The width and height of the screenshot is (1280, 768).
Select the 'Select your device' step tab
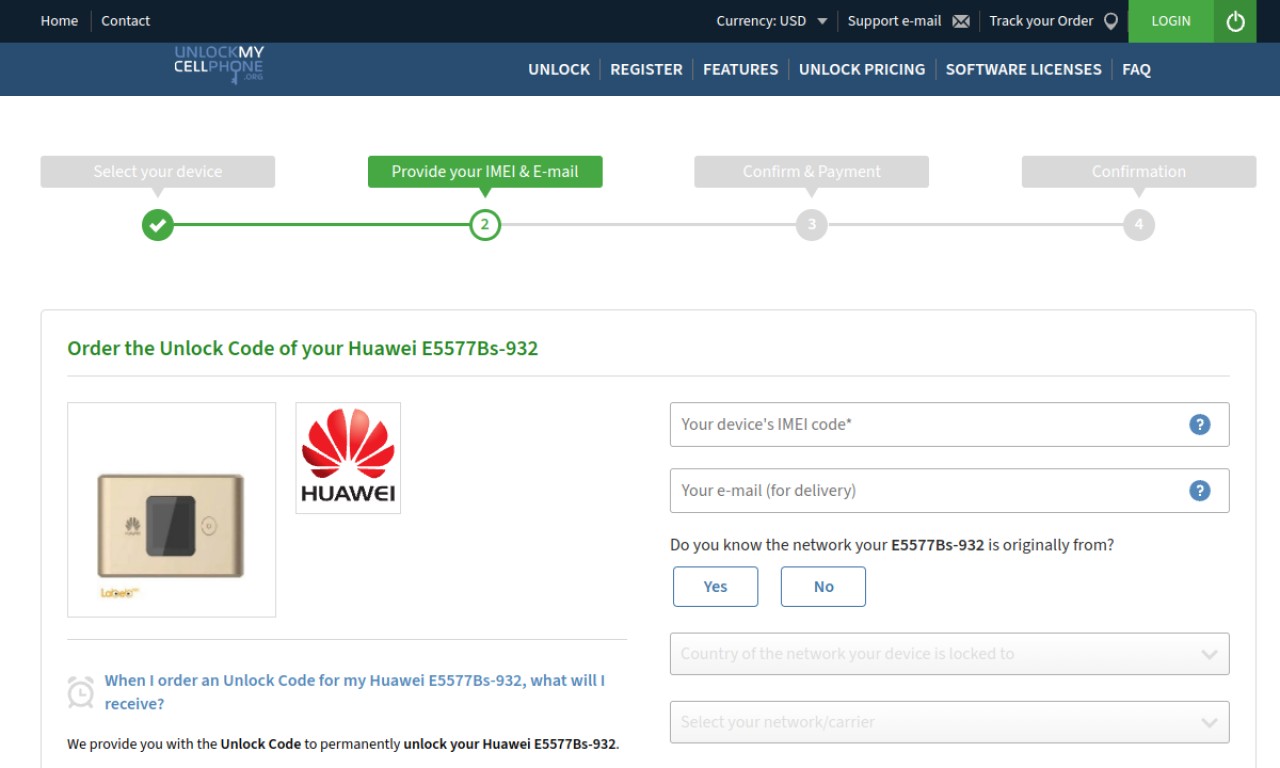pos(158,171)
